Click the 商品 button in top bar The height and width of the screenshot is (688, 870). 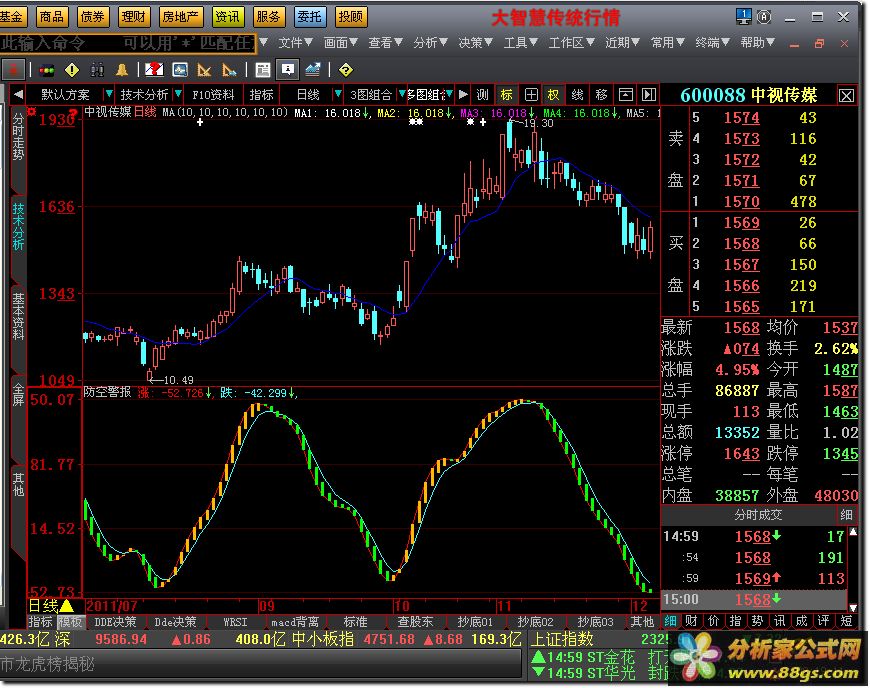coord(52,17)
